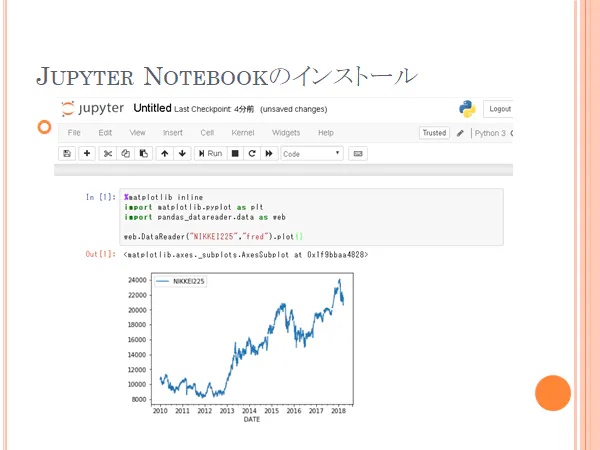Open the View menu
The width and height of the screenshot is (600, 450).
click(x=137, y=133)
